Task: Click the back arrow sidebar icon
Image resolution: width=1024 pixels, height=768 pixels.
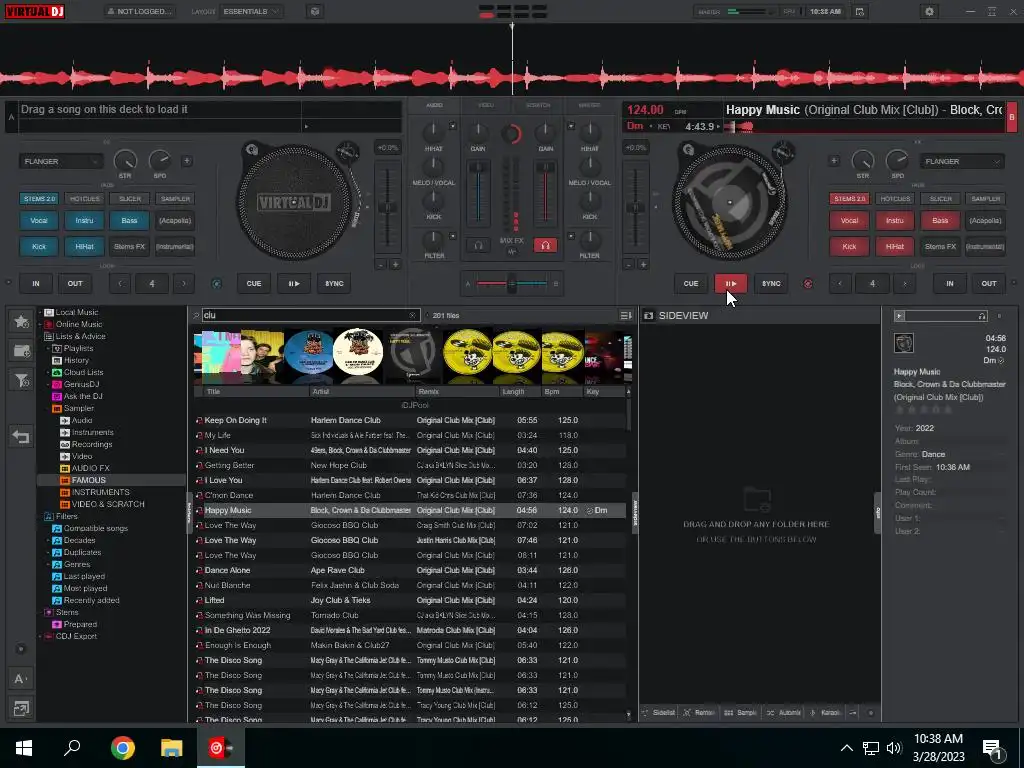Action: 21,436
